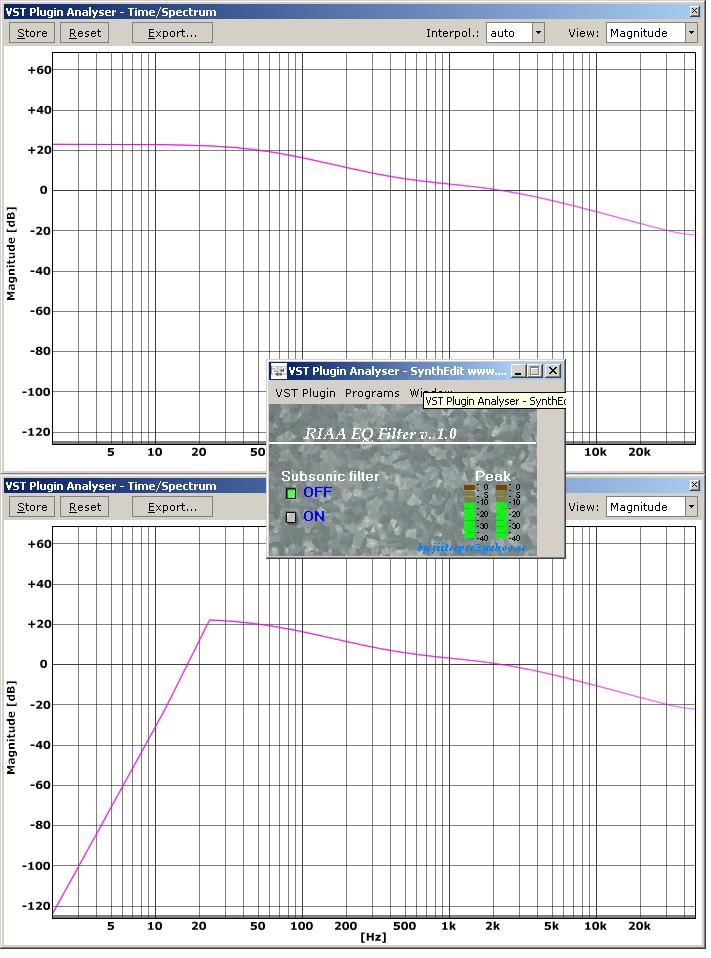Open the upper window View dropdown arrow
Image resolution: width=711 pixels, height=958 pixels.
tap(691, 33)
